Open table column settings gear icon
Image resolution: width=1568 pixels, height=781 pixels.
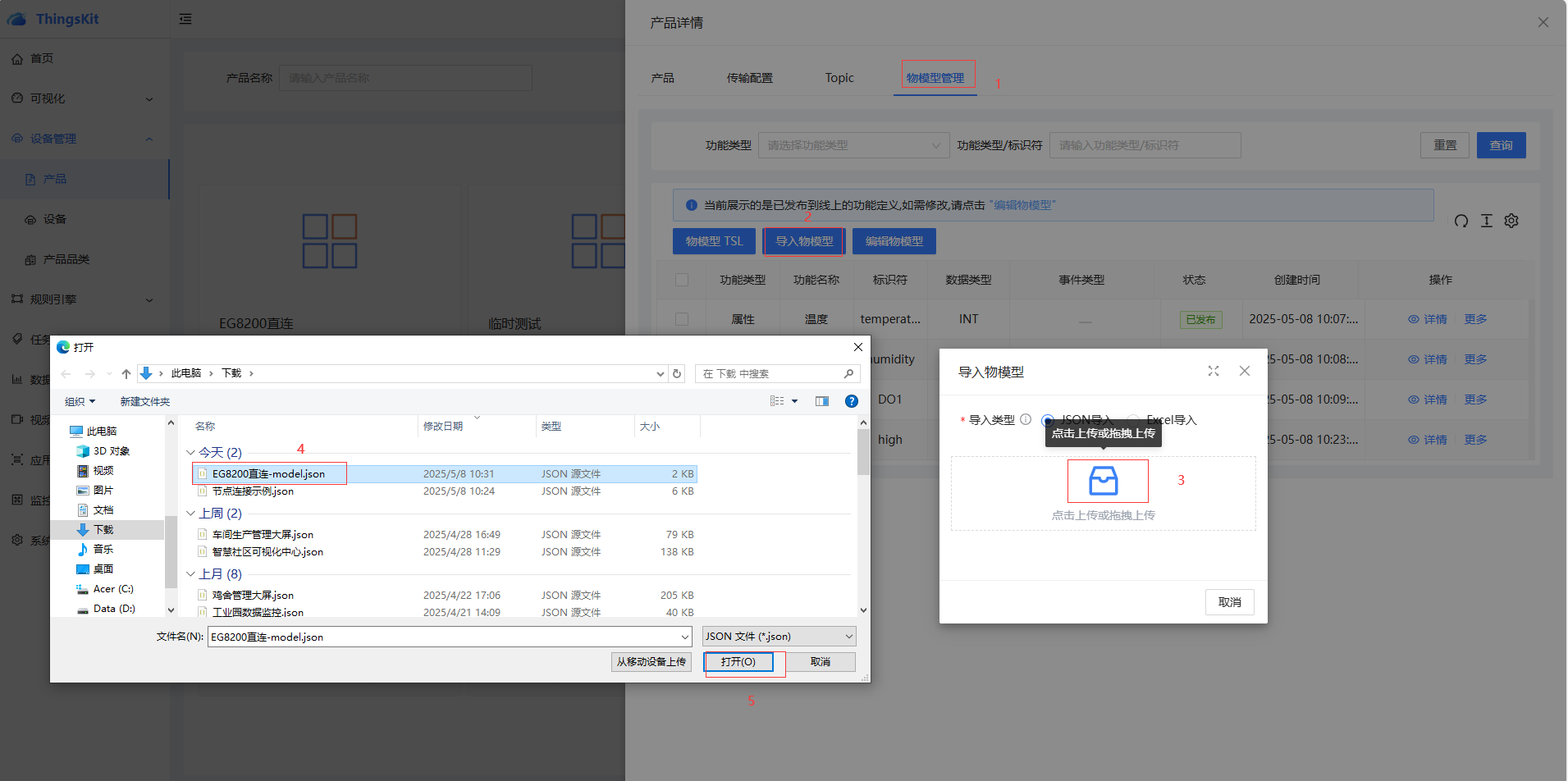point(1511,221)
